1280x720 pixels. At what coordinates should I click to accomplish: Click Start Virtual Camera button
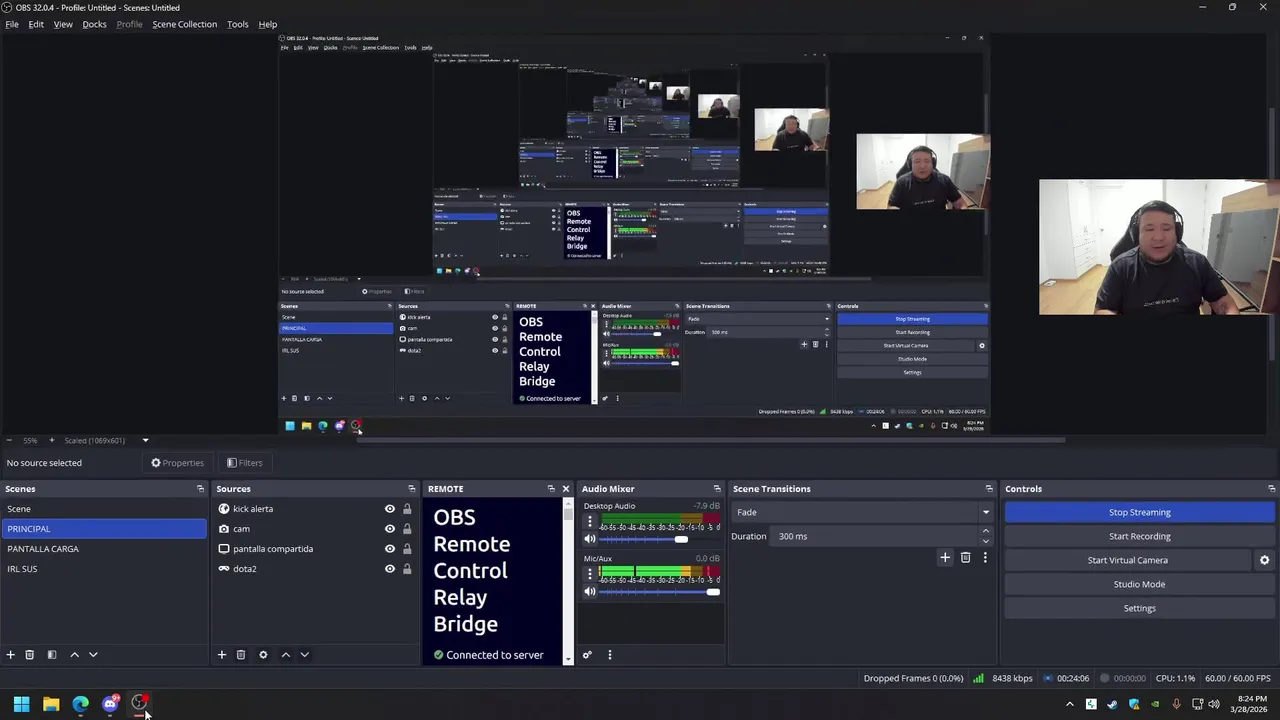(1127, 560)
